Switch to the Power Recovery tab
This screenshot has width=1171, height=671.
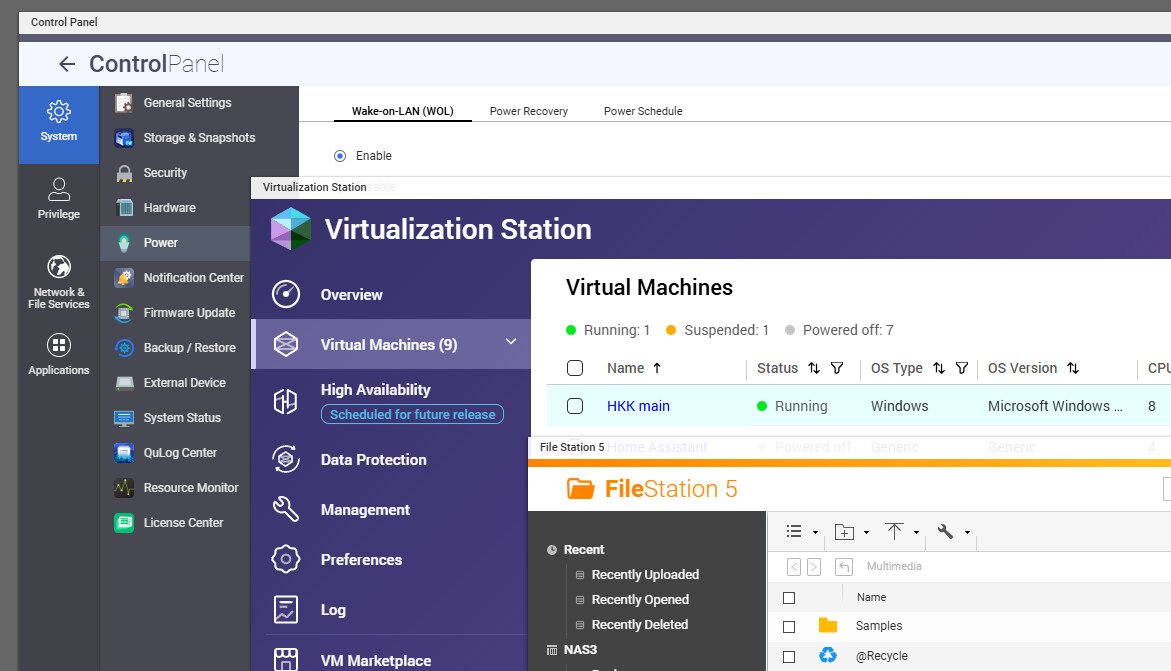(528, 111)
